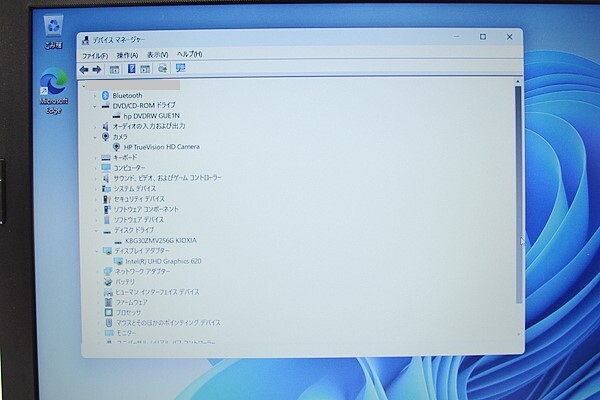Collapse the カメラ category

95,137
